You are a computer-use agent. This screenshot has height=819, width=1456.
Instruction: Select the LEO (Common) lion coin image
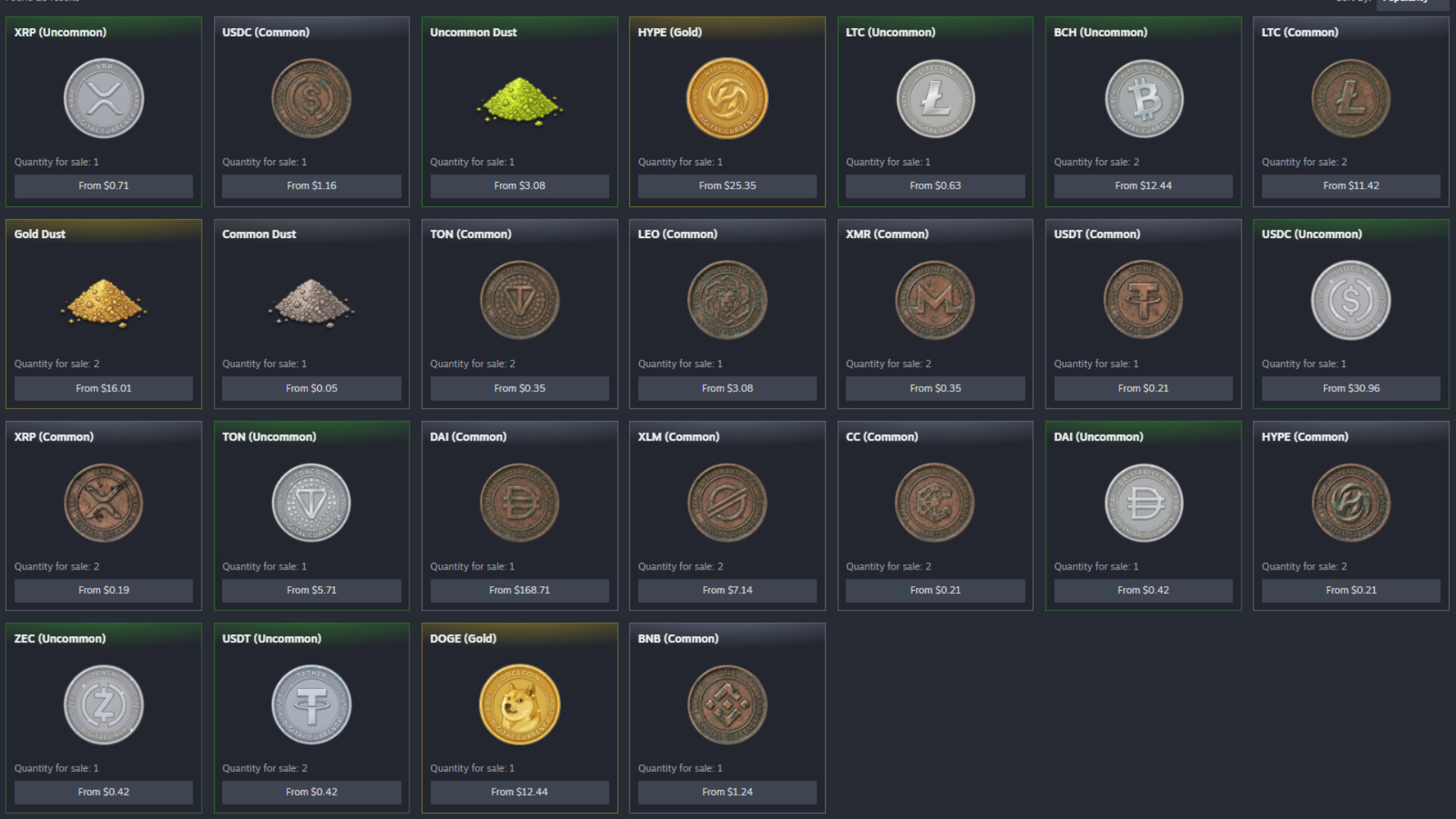click(727, 300)
